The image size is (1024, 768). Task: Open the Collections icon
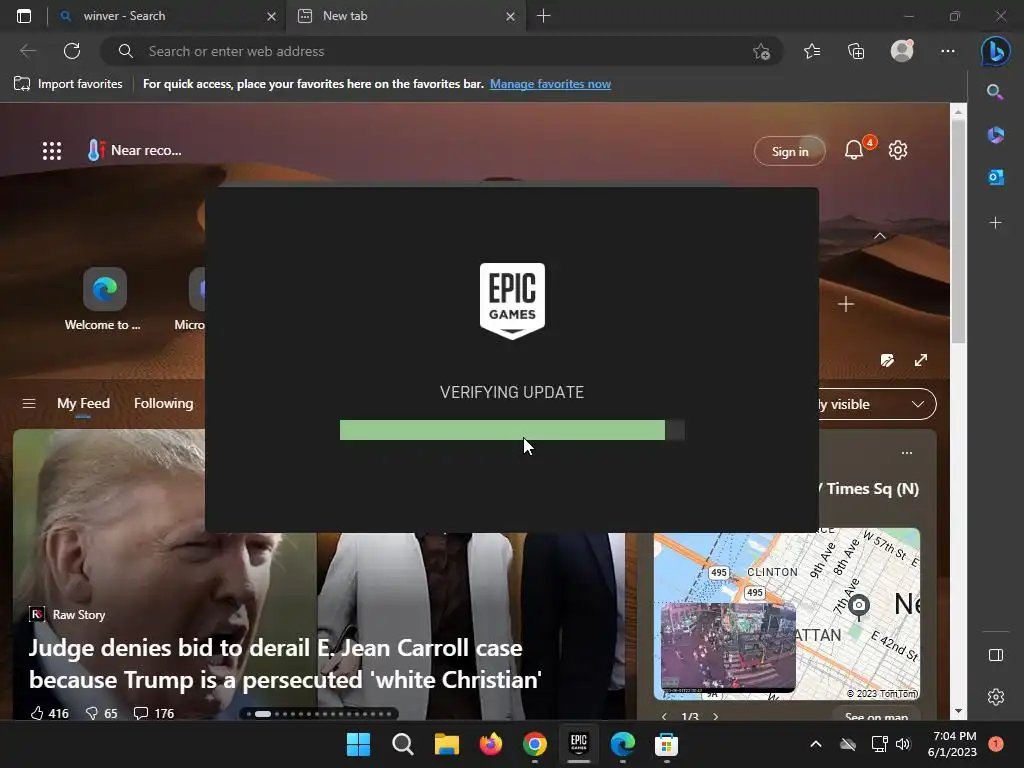tap(856, 51)
